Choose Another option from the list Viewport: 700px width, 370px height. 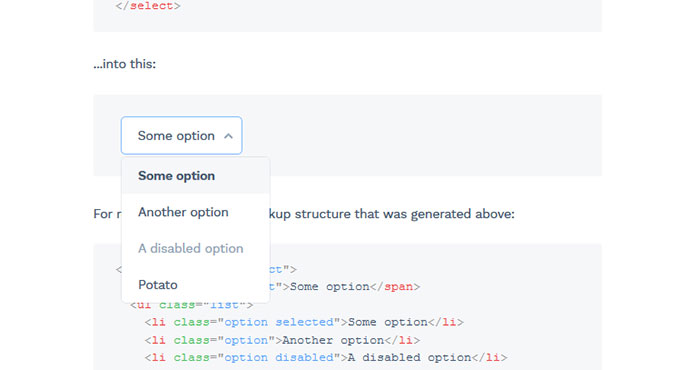196,212
